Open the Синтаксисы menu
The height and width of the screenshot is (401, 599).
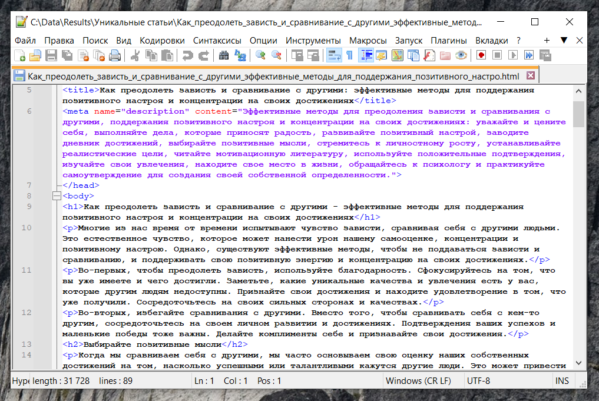[x=217, y=40]
